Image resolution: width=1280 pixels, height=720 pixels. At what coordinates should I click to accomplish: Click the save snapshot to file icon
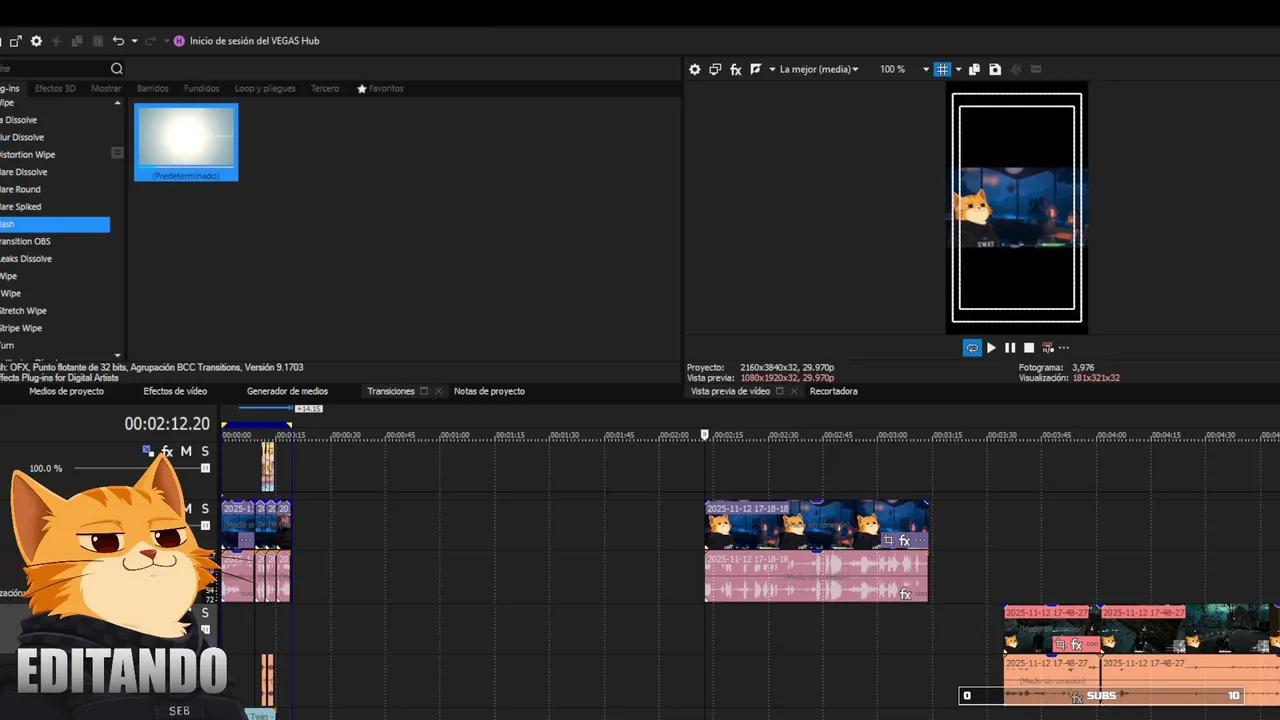995,69
